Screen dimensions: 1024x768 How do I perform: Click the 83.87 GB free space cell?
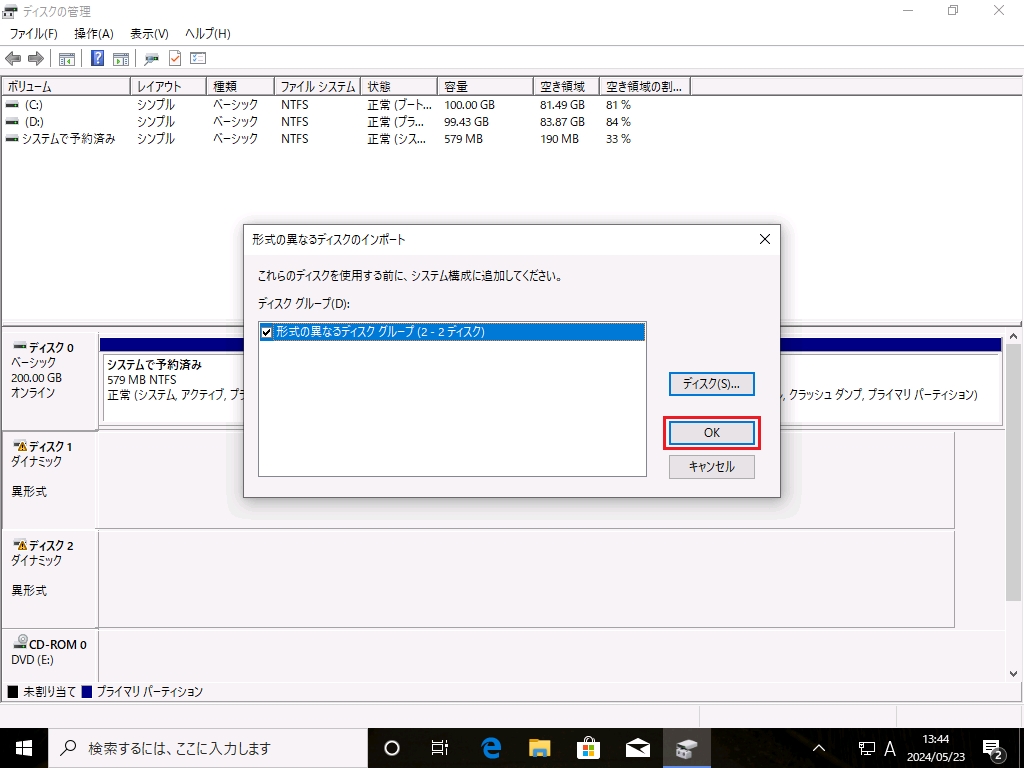tap(562, 121)
